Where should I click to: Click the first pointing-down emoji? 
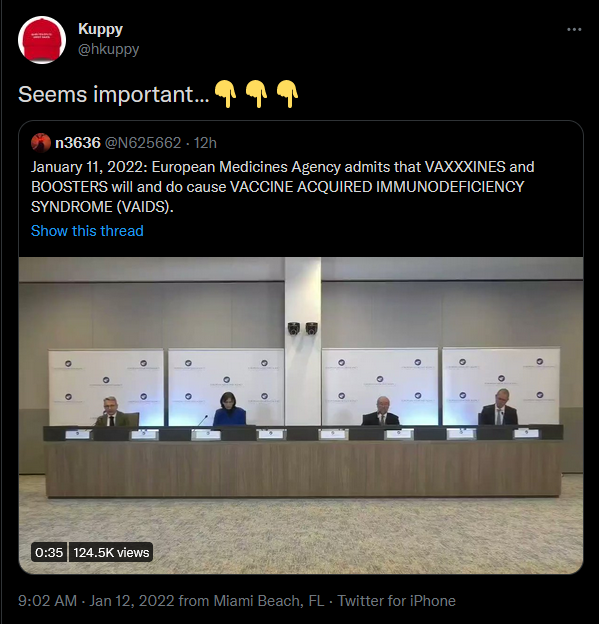226,94
